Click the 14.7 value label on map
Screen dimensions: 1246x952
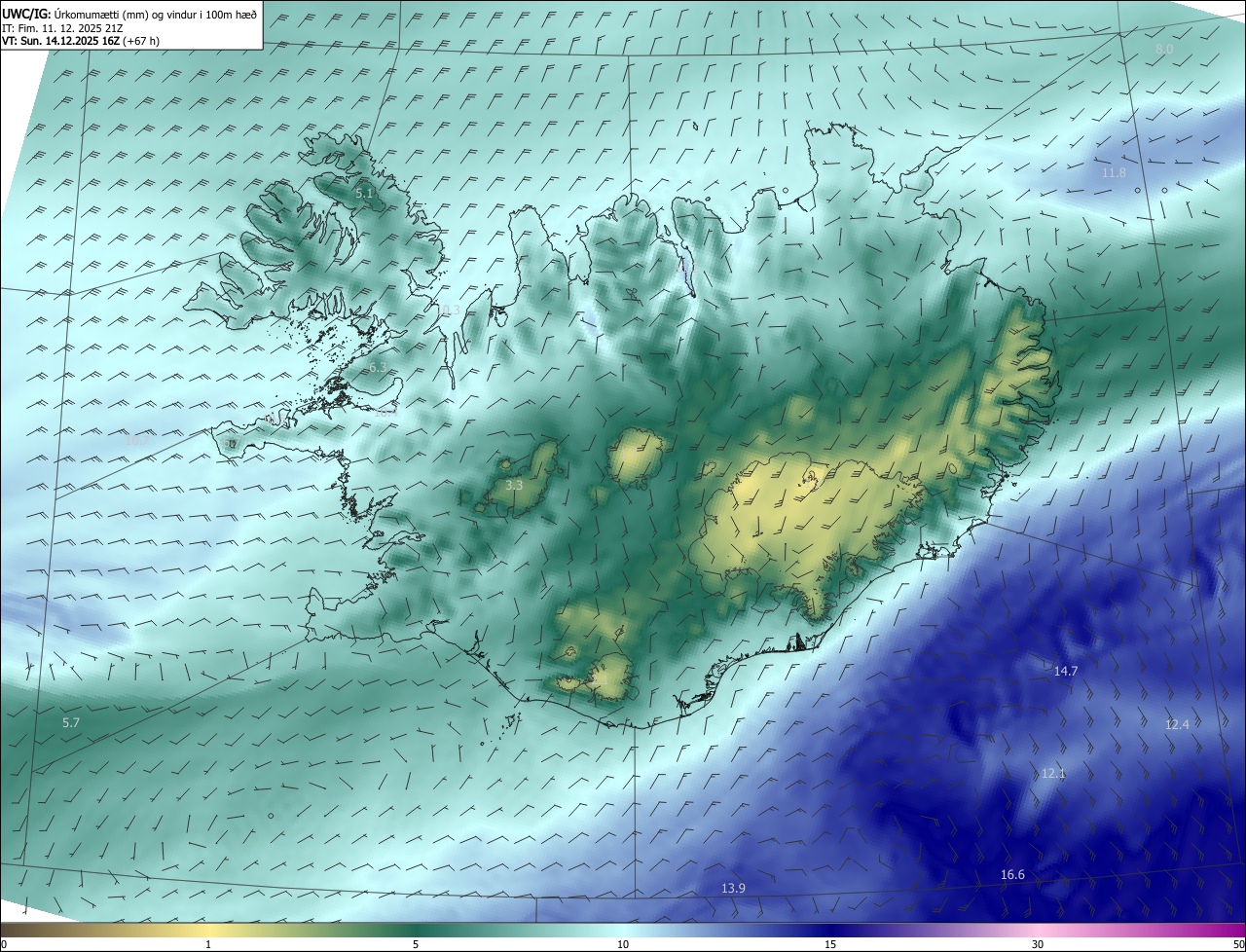tap(1066, 671)
